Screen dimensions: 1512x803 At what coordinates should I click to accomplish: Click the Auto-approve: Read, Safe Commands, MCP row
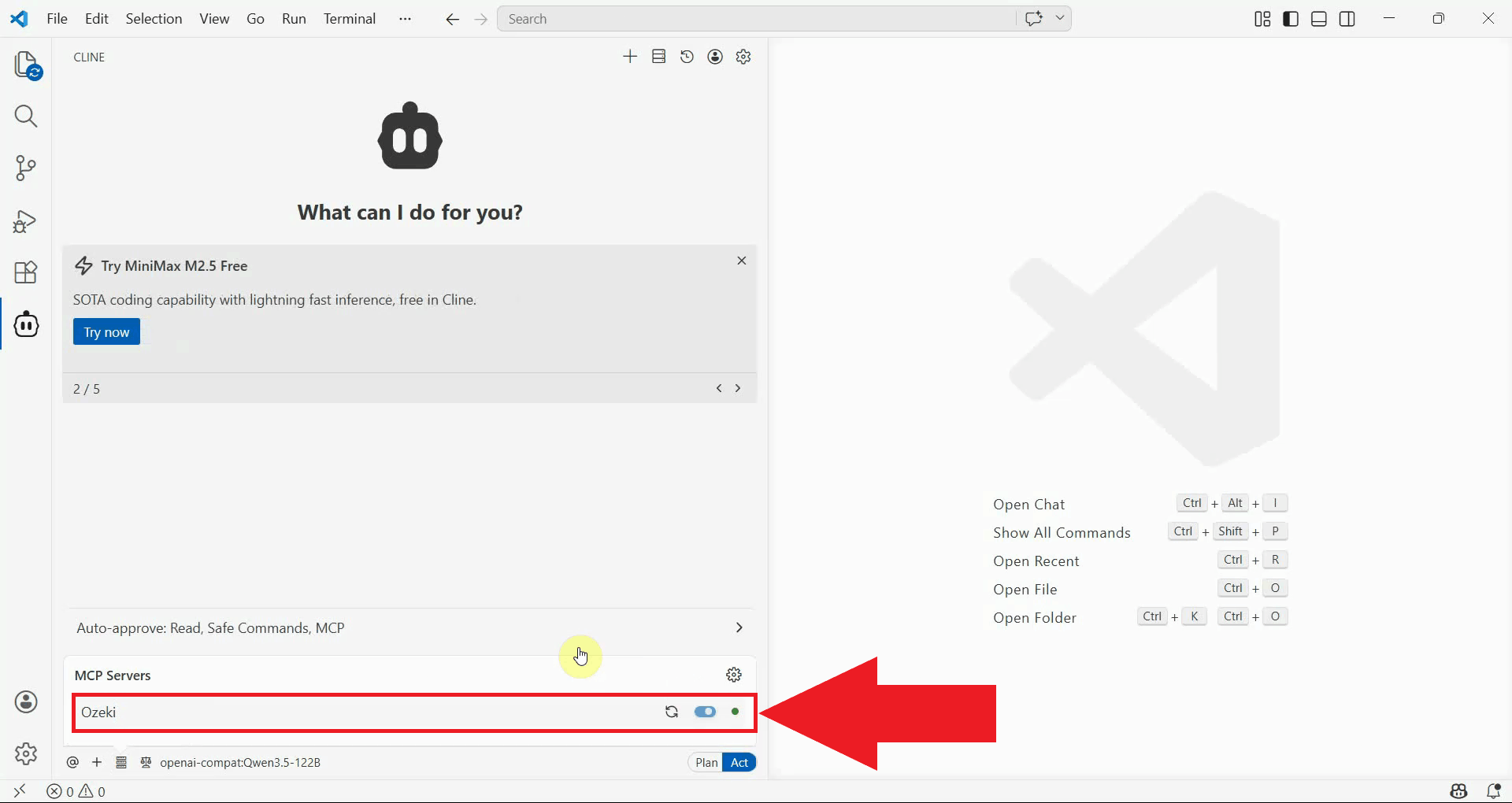tap(410, 627)
